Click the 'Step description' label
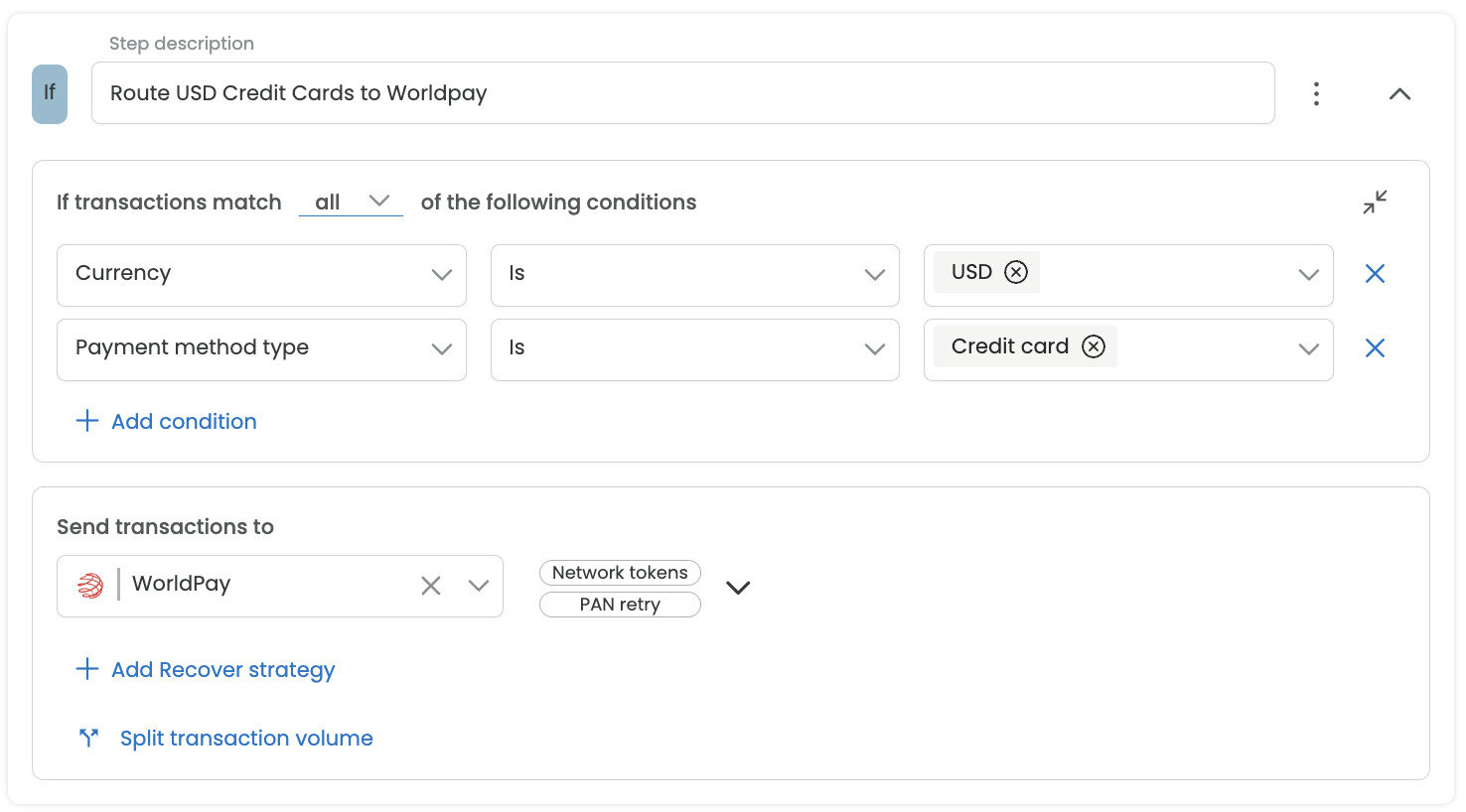 [182, 44]
